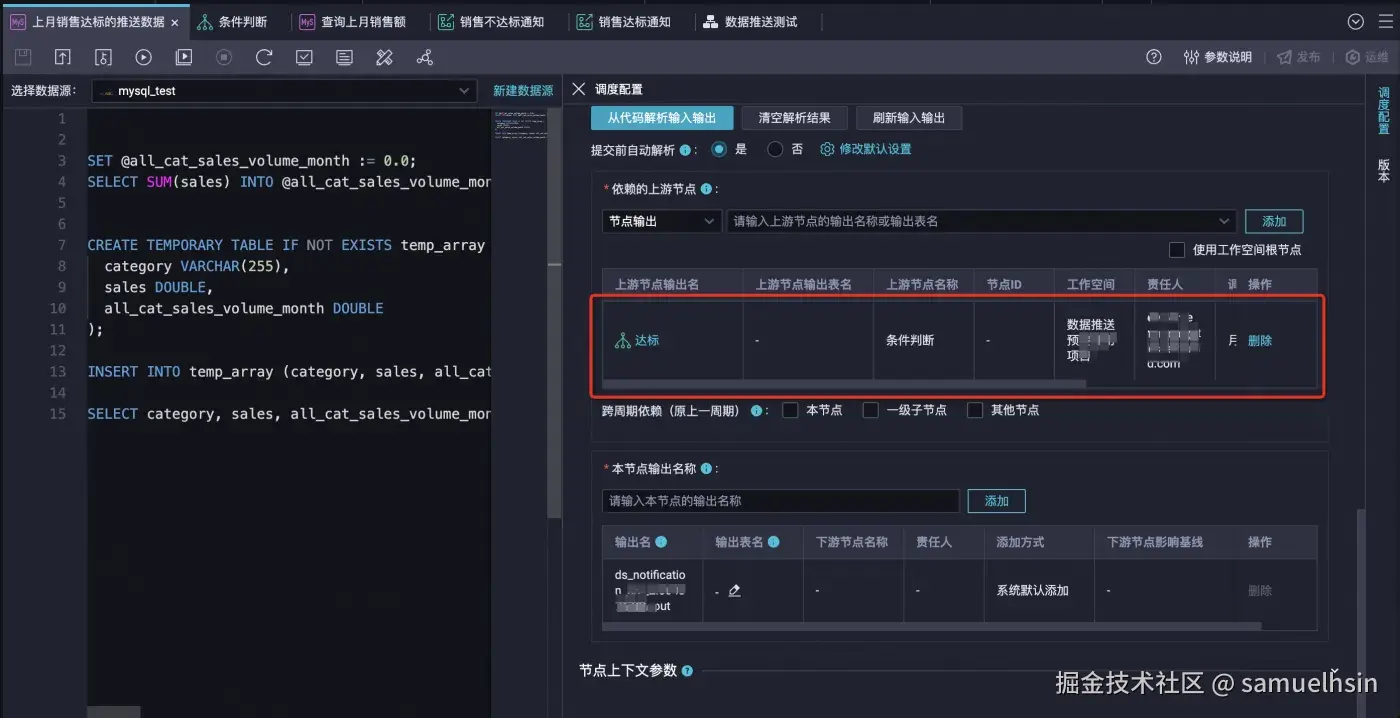The height and width of the screenshot is (718, 1400).
Task: Select 是 for auto parse before submit
Action: click(718, 149)
